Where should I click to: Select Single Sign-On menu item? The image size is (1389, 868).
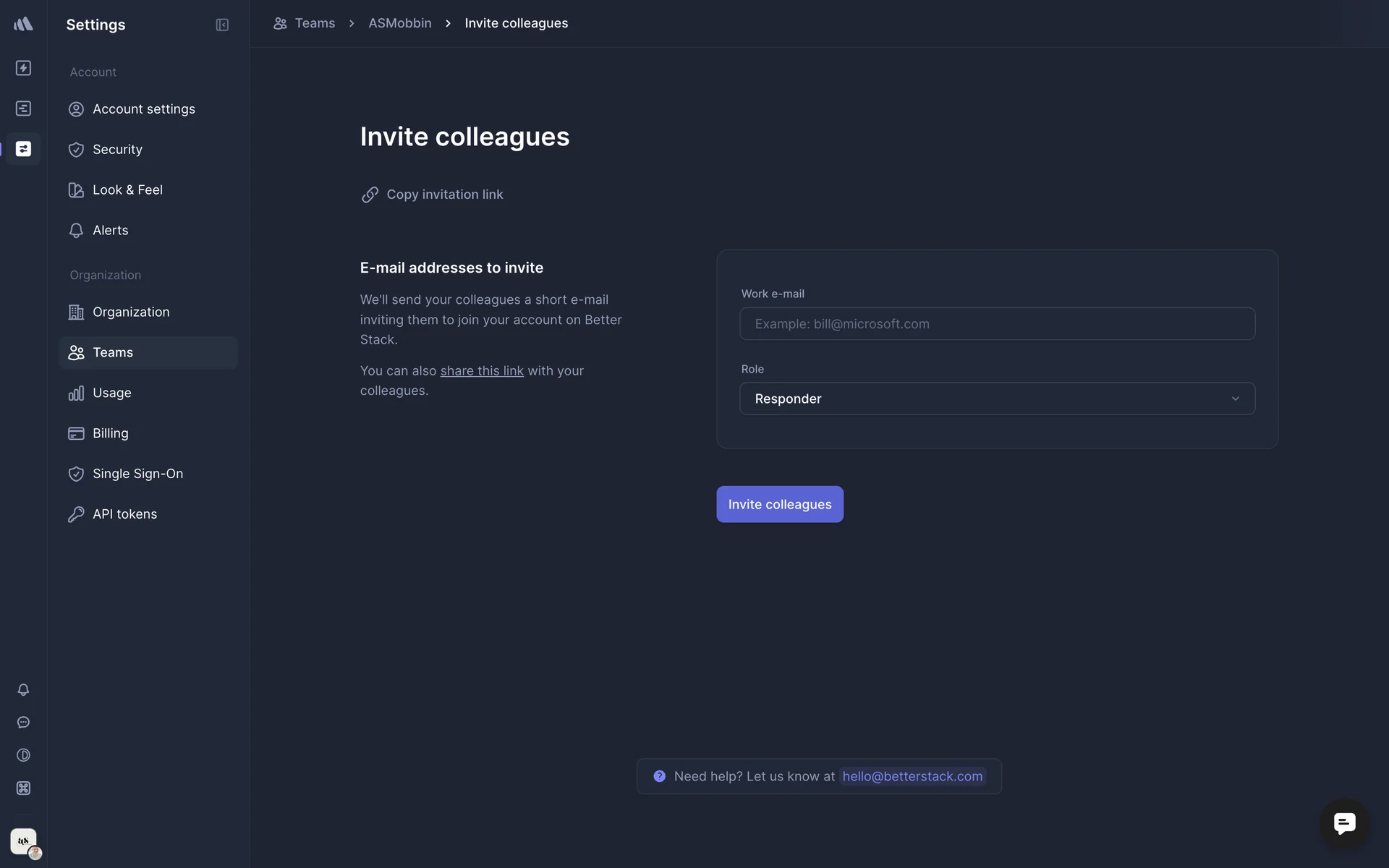click(137, 474)
